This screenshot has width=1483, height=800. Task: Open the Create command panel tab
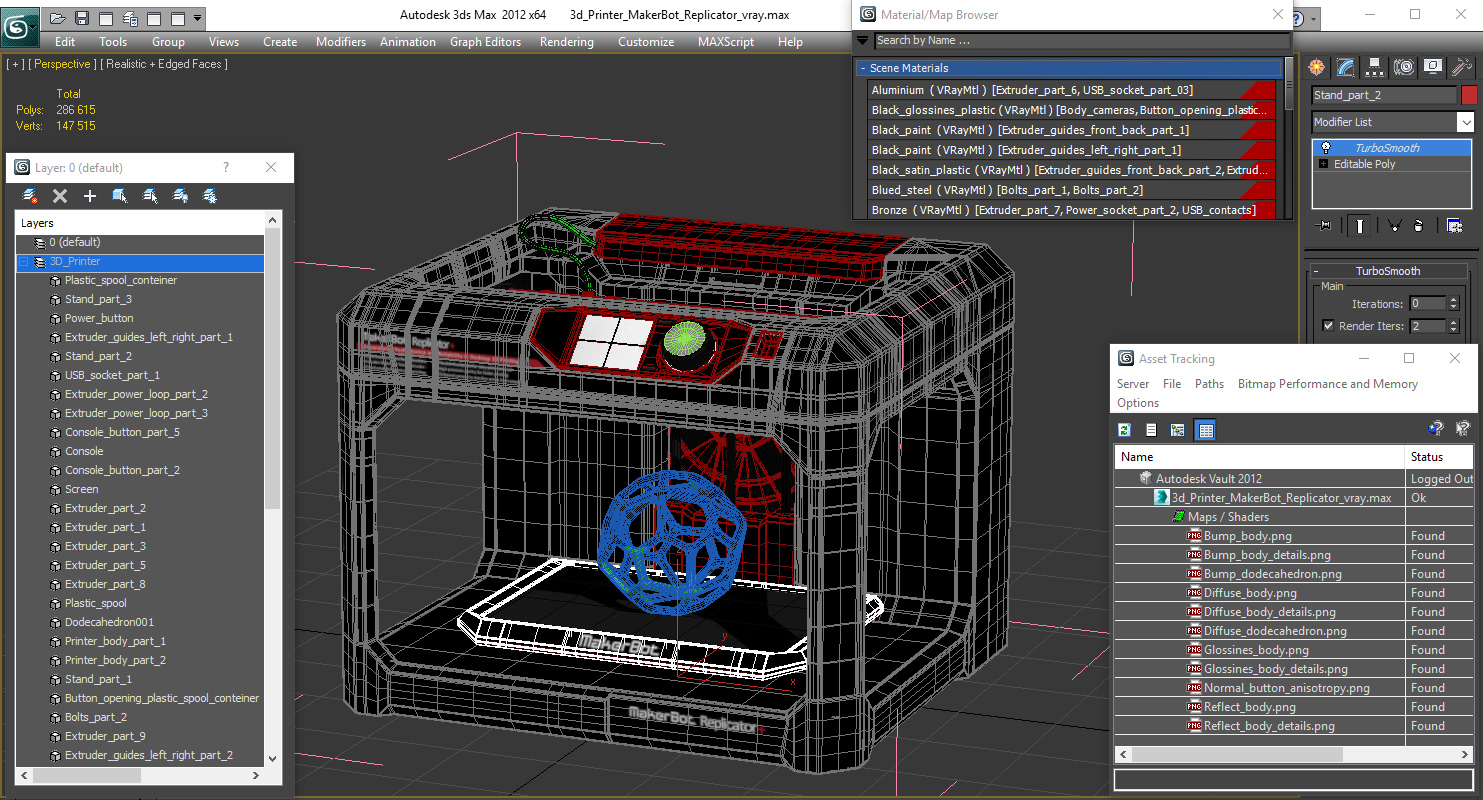tap(1317, 67)
